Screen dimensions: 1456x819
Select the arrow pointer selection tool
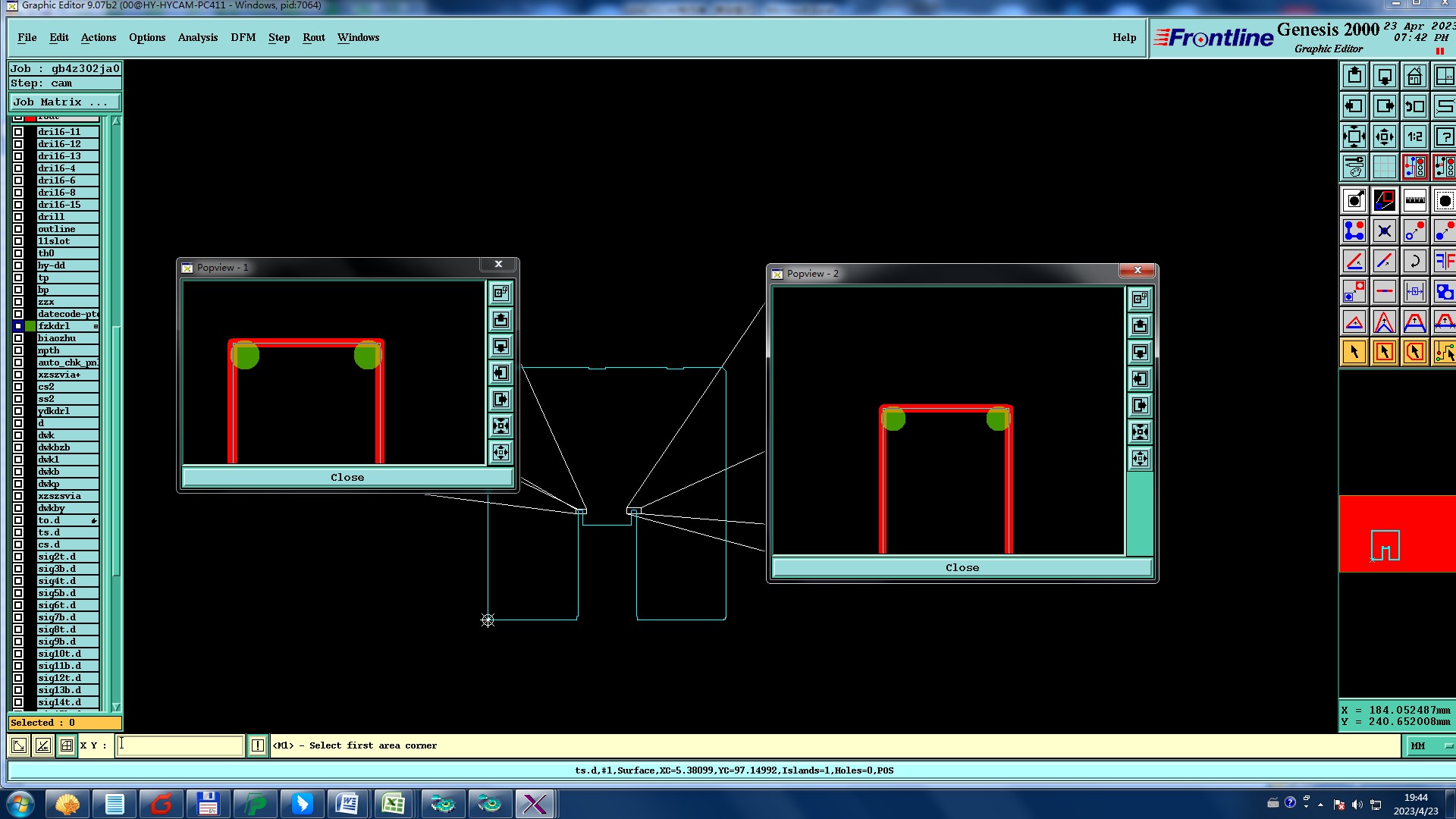click(1354, 352)
